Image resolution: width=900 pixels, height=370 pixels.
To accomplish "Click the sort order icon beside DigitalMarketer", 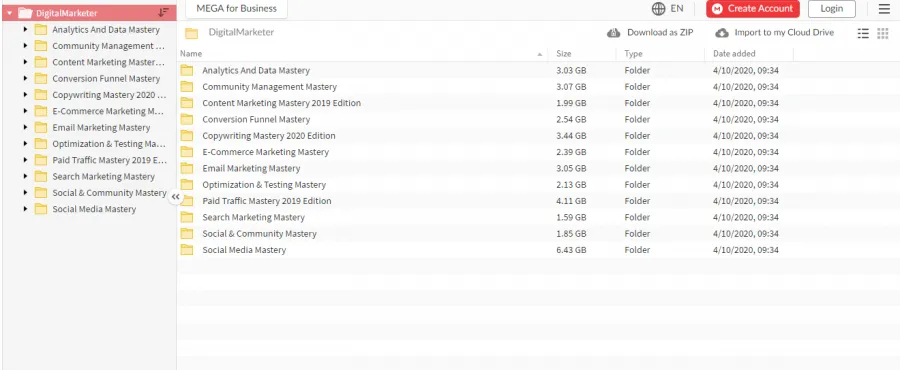I will [163, 13].
